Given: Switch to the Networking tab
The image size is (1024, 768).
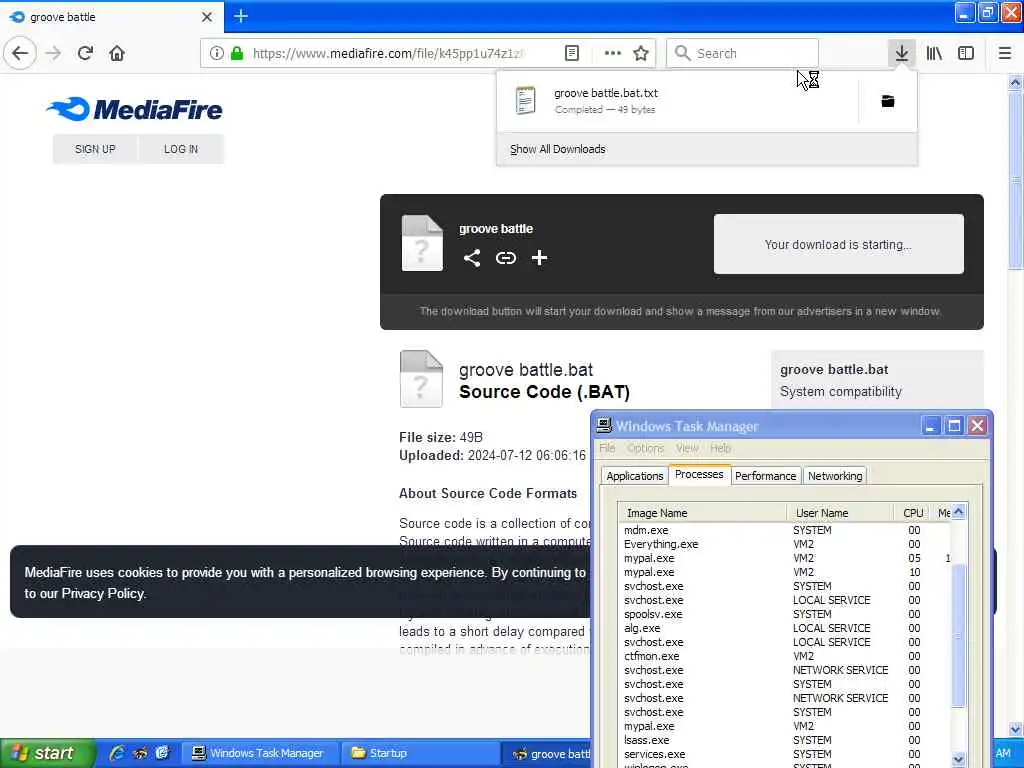Looking at the screenshot, I should point(835,476).
